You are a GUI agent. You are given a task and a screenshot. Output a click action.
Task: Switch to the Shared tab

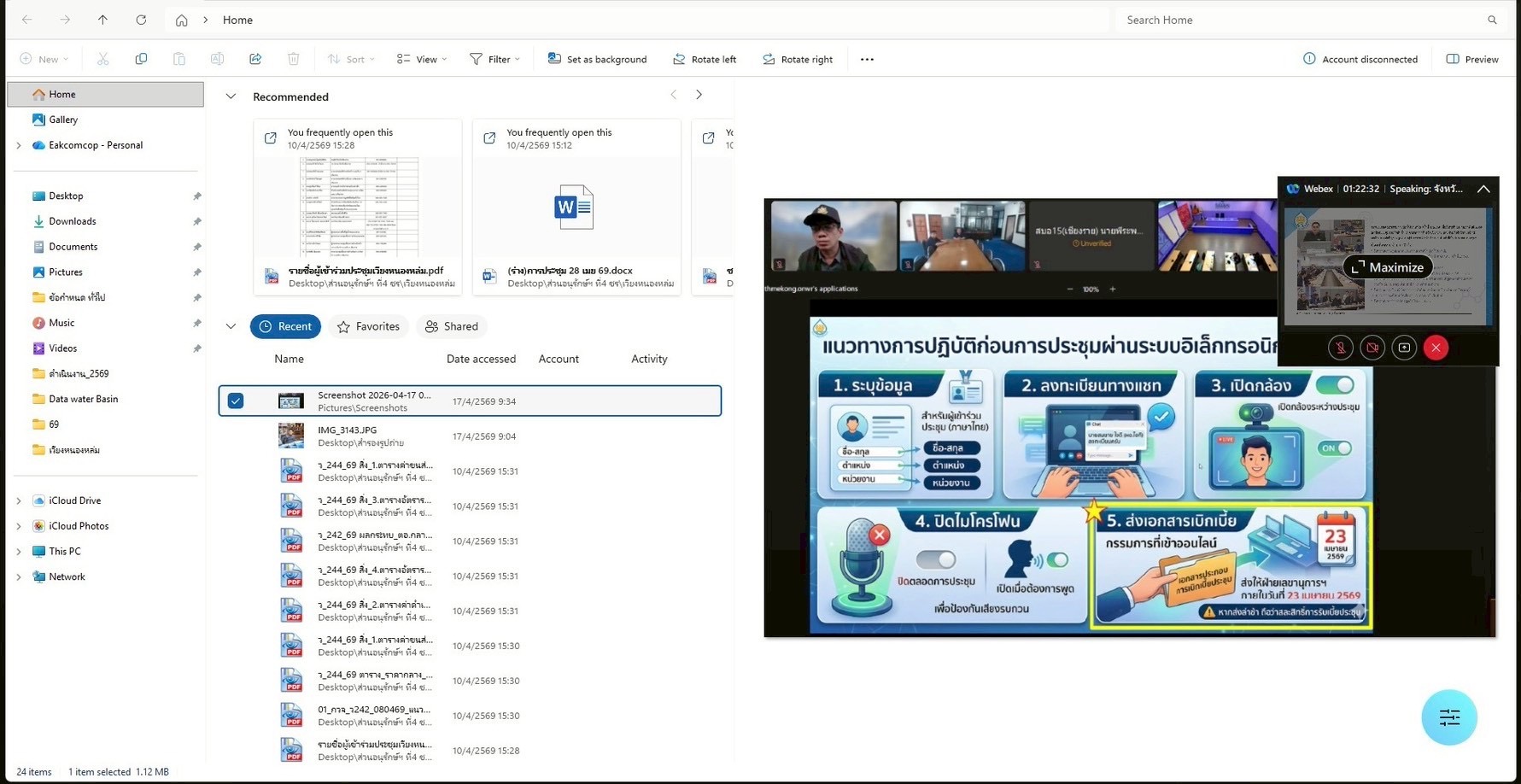coord(452,326)
